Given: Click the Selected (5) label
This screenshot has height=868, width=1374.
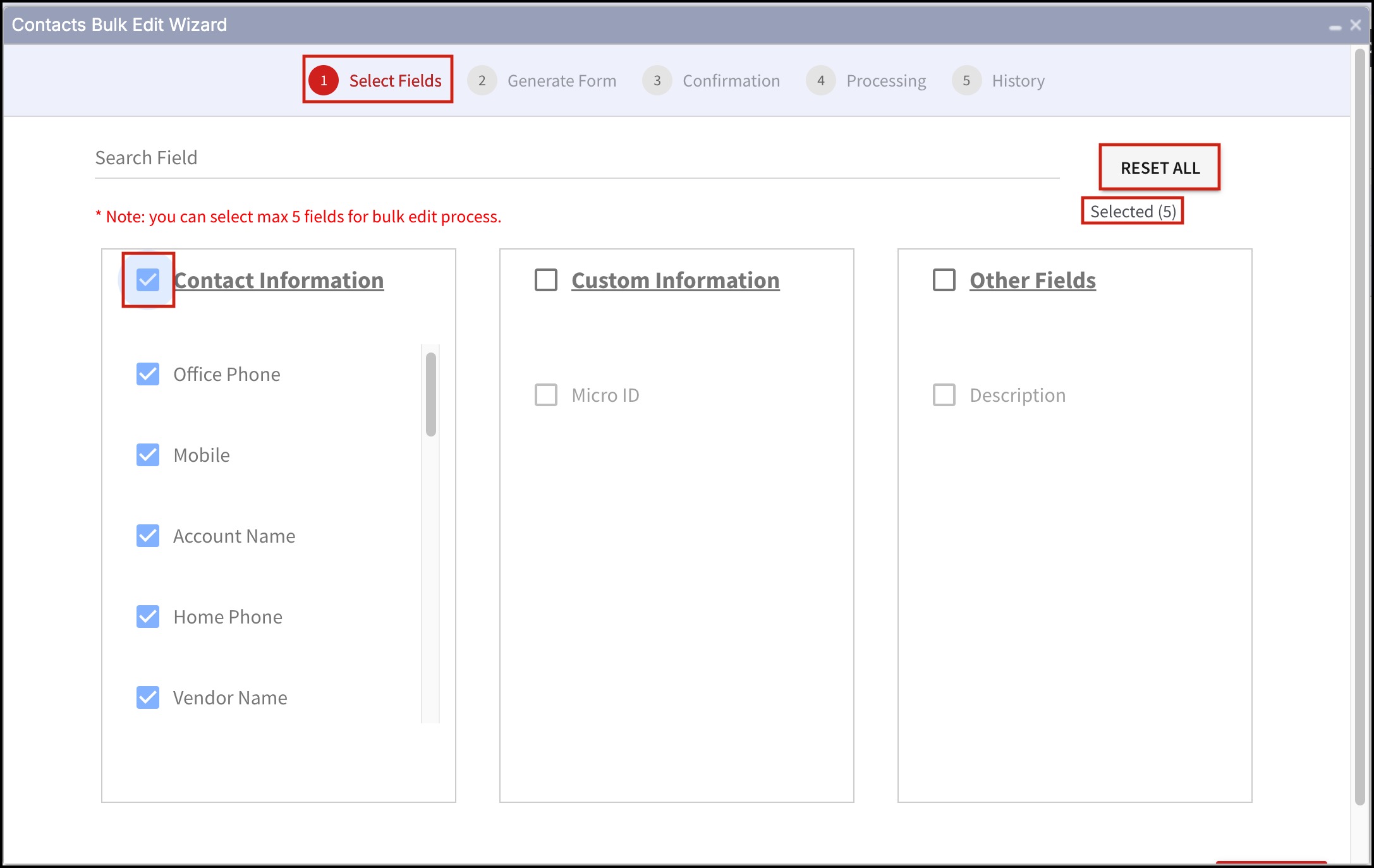Looking at the screenshot, I should 1133,211.
